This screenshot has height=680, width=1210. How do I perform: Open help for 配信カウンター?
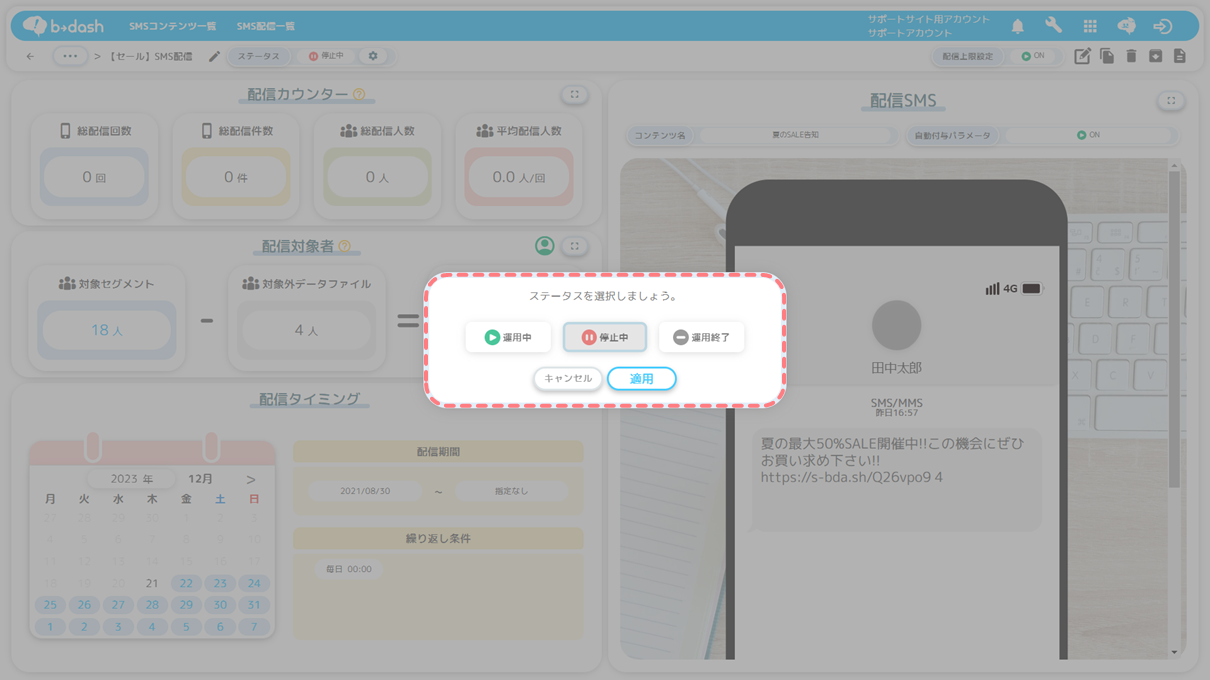[359, 94]
